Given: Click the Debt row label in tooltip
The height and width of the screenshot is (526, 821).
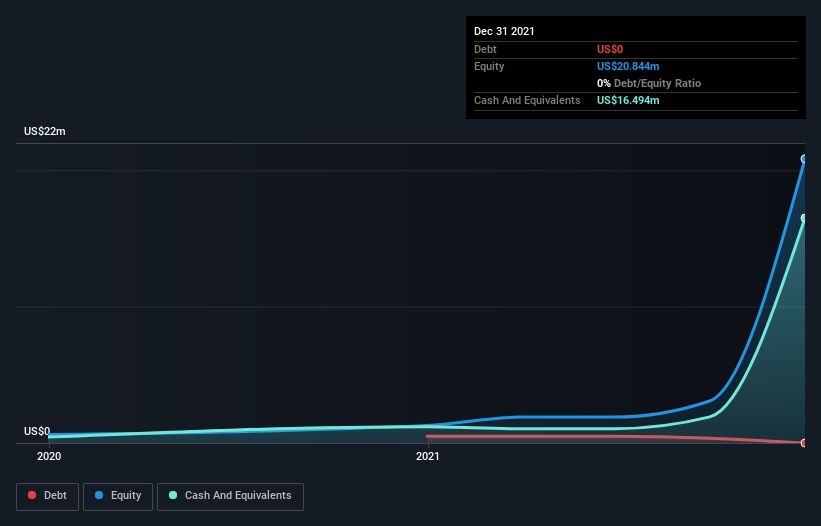Looking at the screenshot, I should (485, 49).
